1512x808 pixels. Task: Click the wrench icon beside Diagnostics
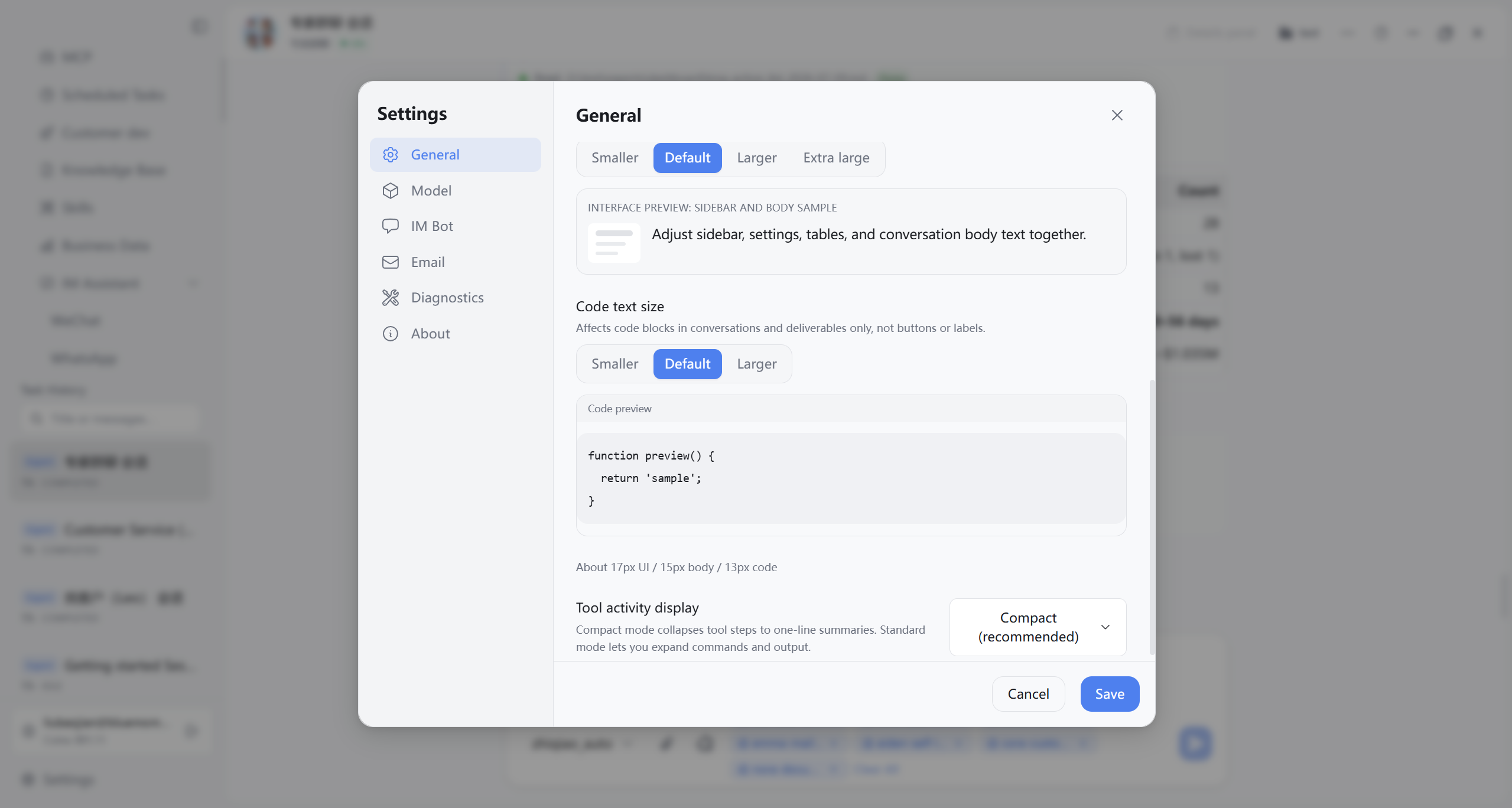(391, 298)
